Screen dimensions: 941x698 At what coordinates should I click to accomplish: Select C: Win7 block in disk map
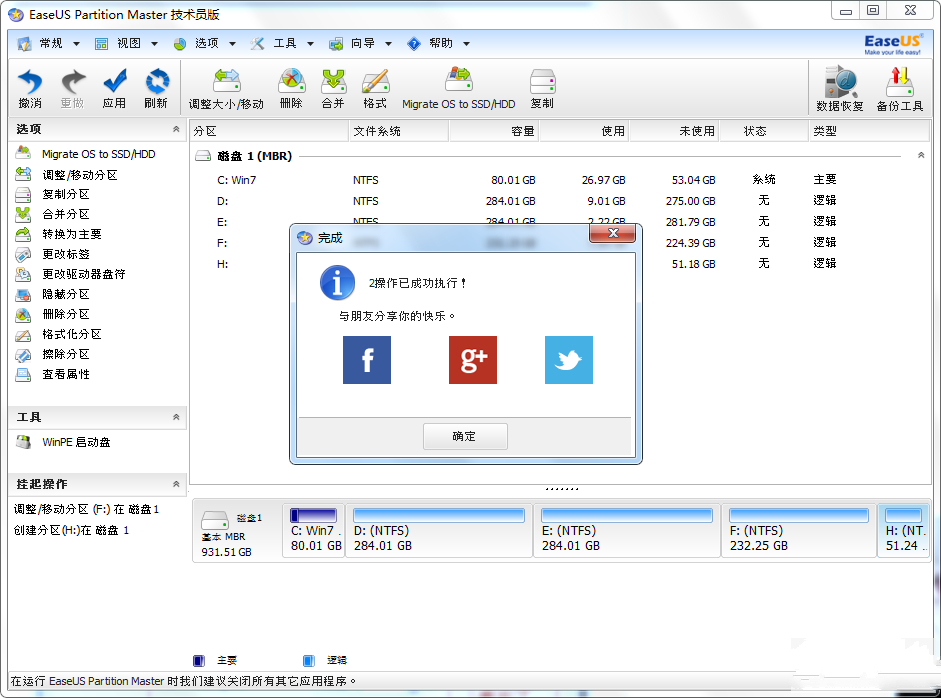314,531
